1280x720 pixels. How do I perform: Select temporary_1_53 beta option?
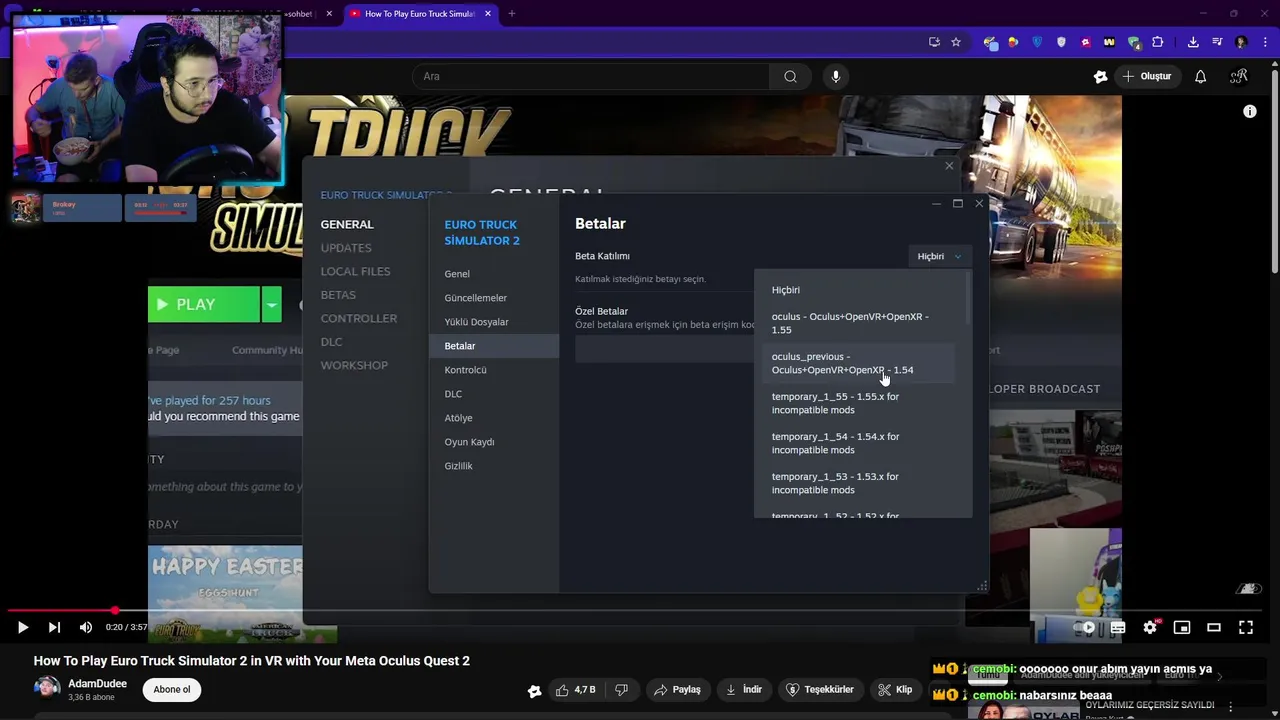click(x=860, y=483)
